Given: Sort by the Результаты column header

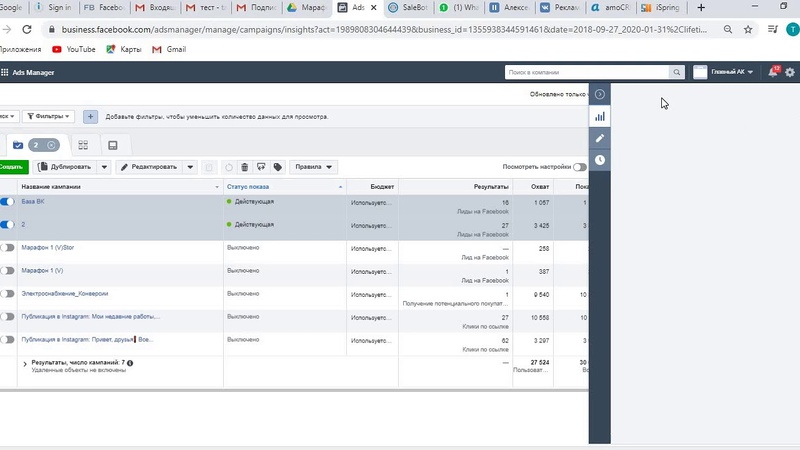Looking at the screenshot, I should tap(491, 187).
